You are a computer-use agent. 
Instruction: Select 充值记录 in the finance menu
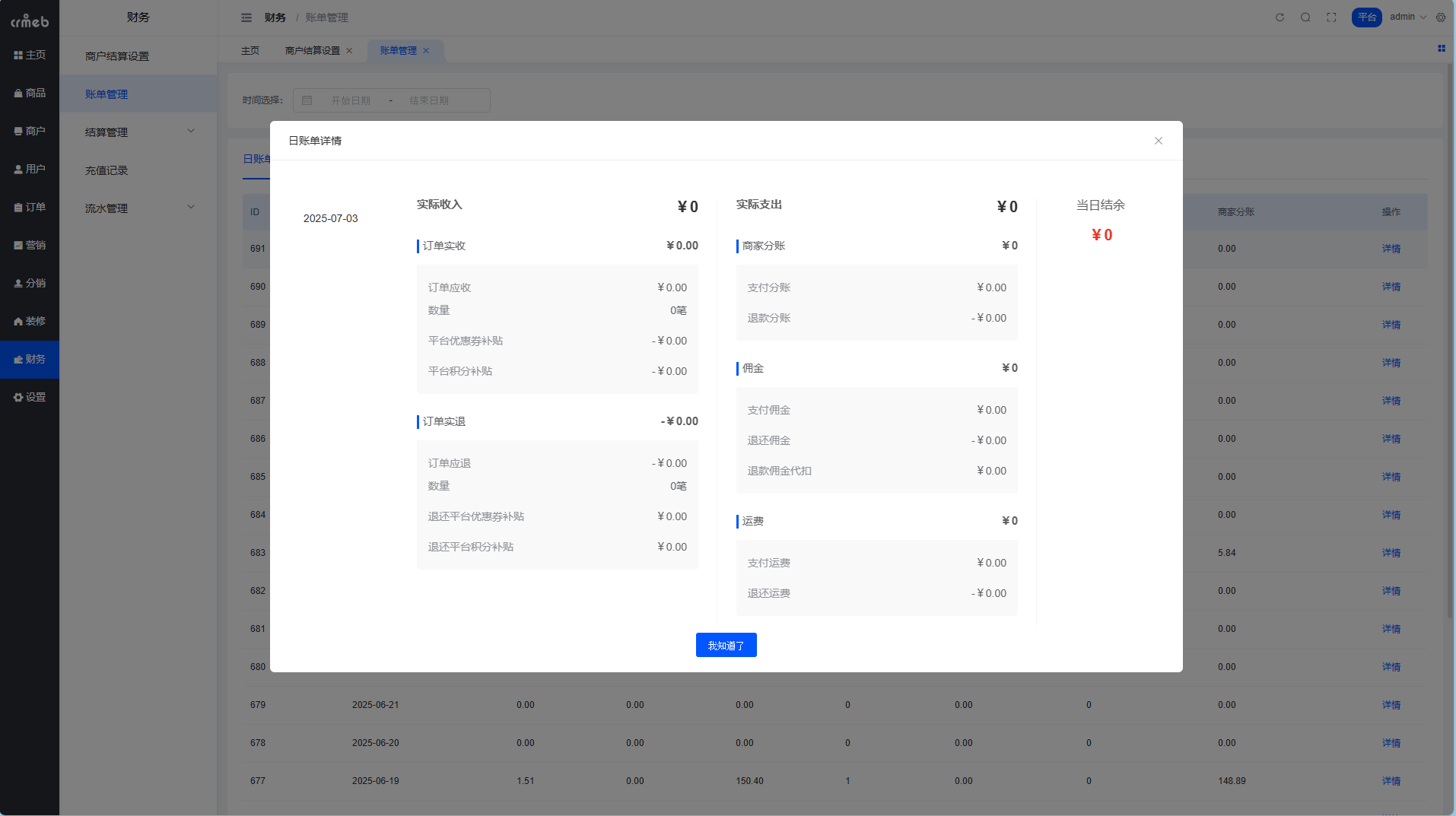point(106,170)
